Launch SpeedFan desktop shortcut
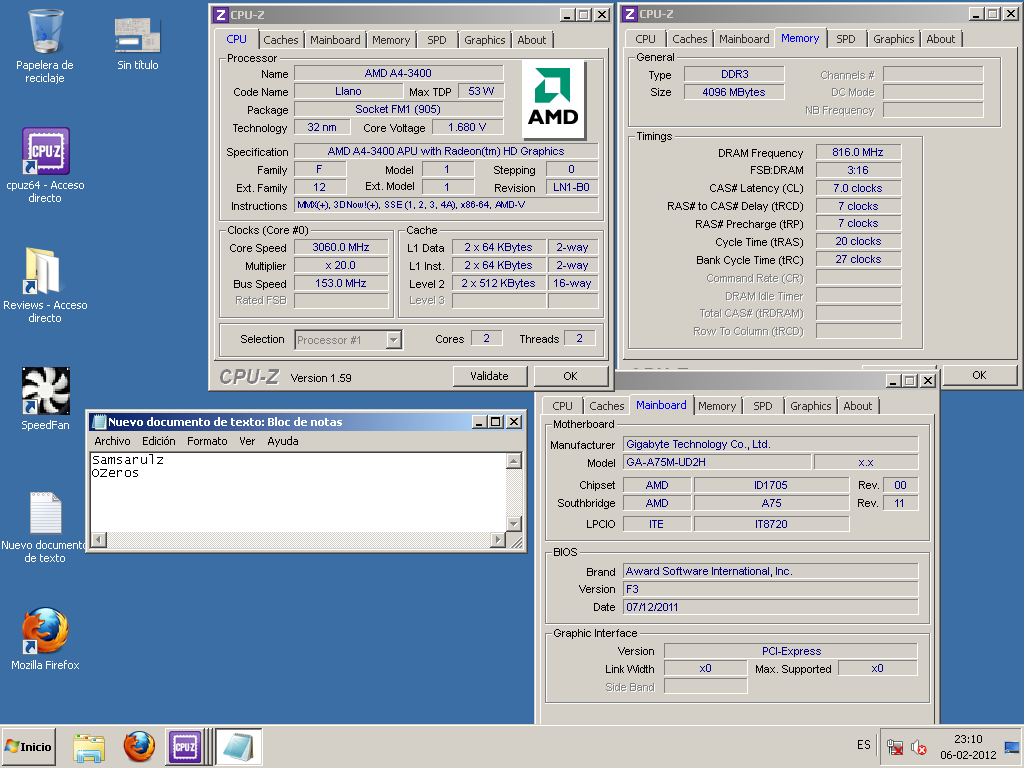The height and width of the screenshot is (768, 1024). click(x=45, y=398)
